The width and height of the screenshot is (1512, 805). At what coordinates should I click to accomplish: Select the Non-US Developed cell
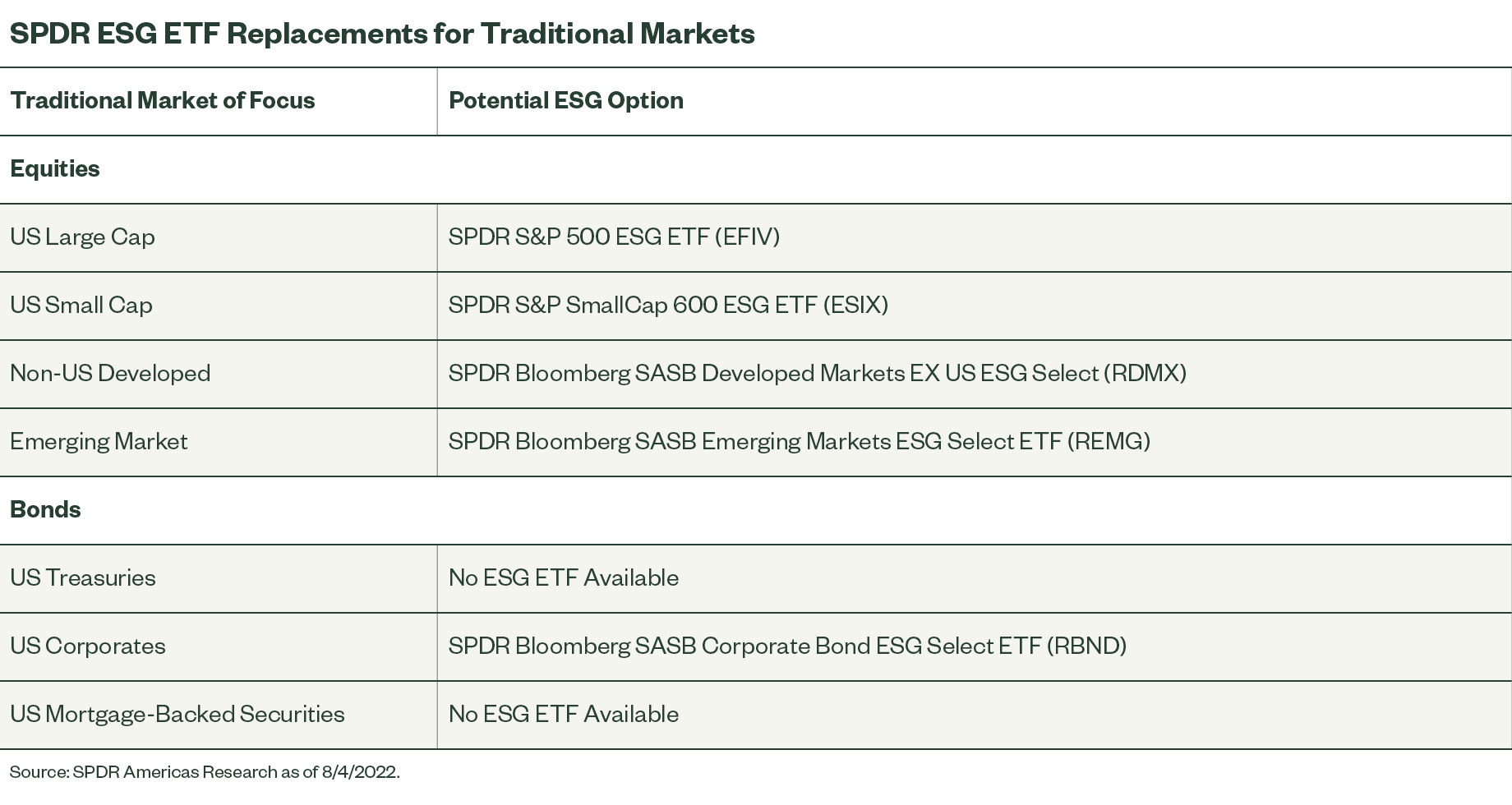tap(110, 373)
